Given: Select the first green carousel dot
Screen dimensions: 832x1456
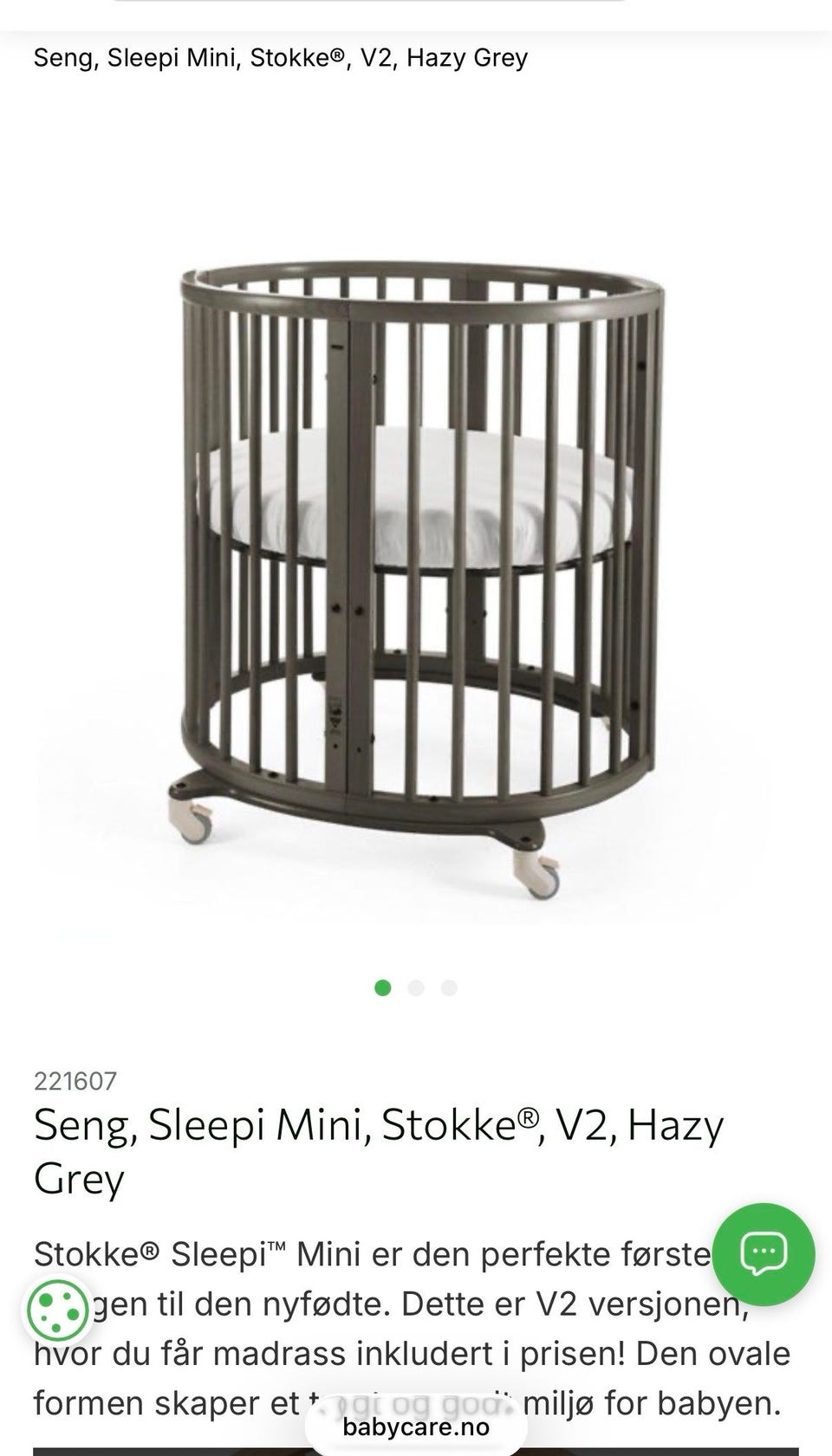Looking at the screenshot, I should [x=382, y=987].
